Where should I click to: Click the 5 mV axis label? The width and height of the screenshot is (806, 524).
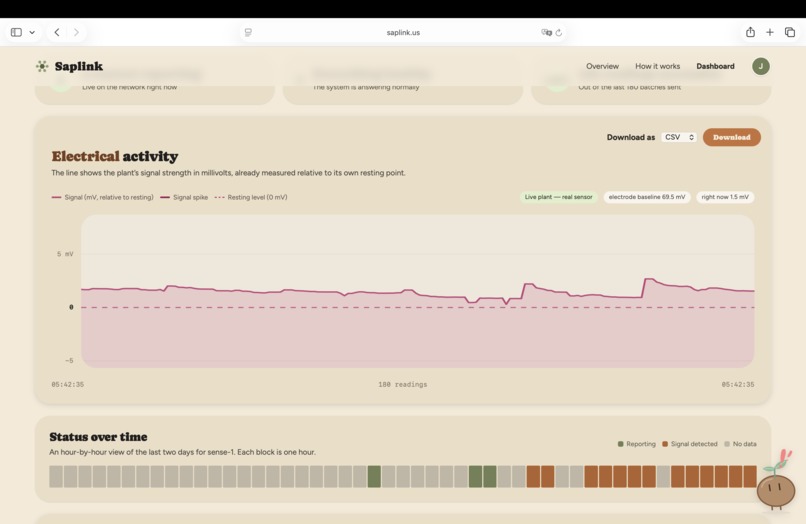65,254
